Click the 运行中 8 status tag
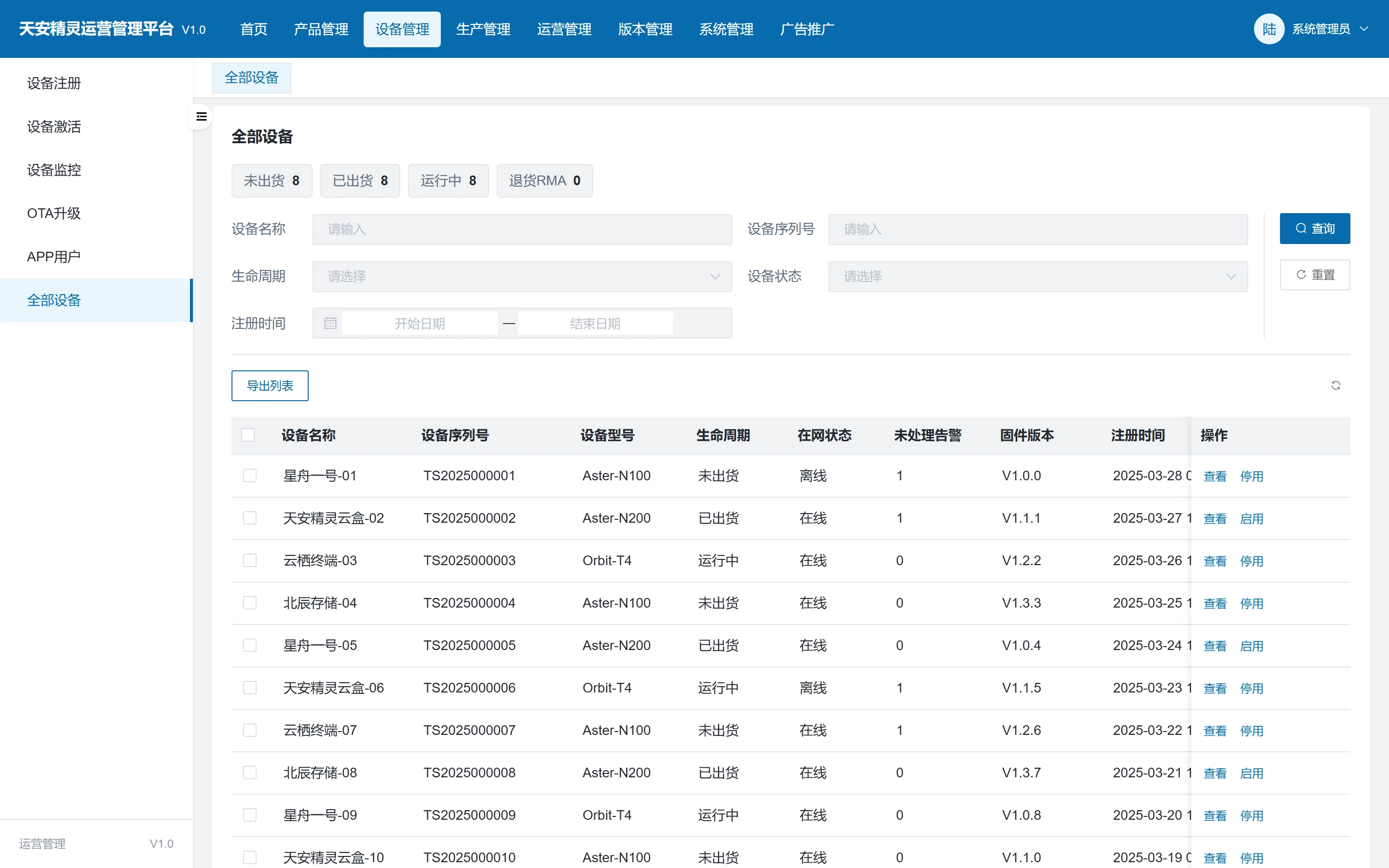The image size is (1389, 868). click(448, 181)
